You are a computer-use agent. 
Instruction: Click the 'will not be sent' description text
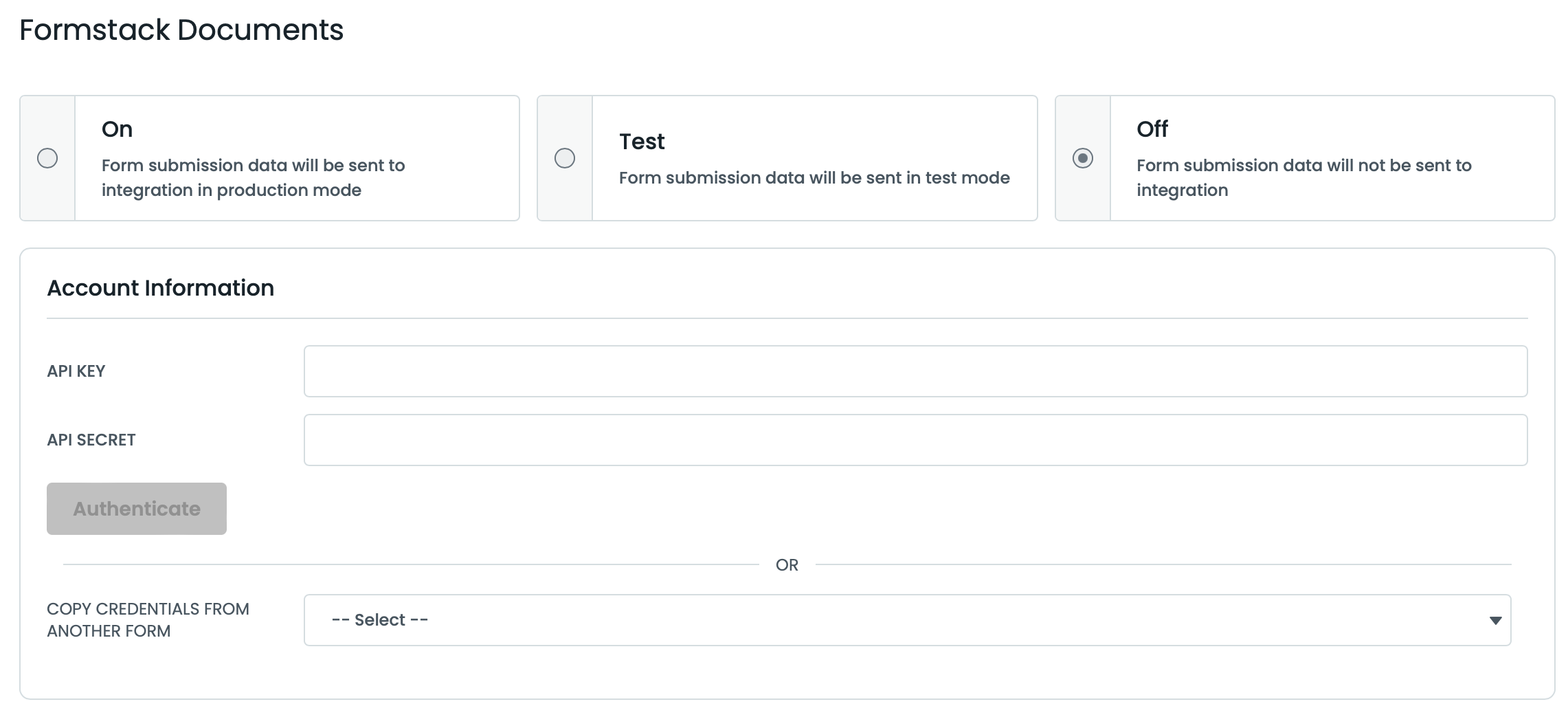click(x=1303, y=177)
